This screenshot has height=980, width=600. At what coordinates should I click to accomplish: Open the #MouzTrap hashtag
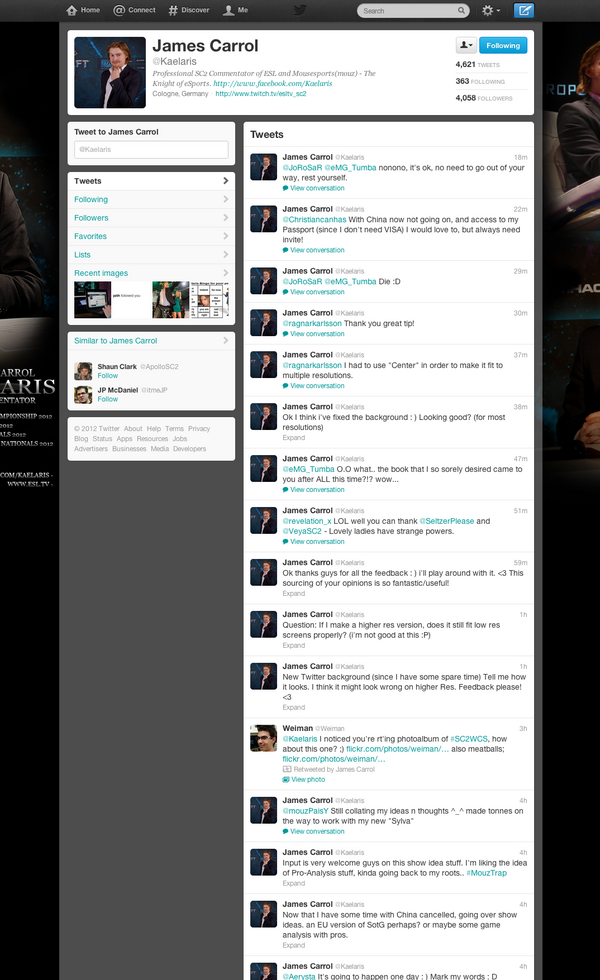[x=486, y=873]
